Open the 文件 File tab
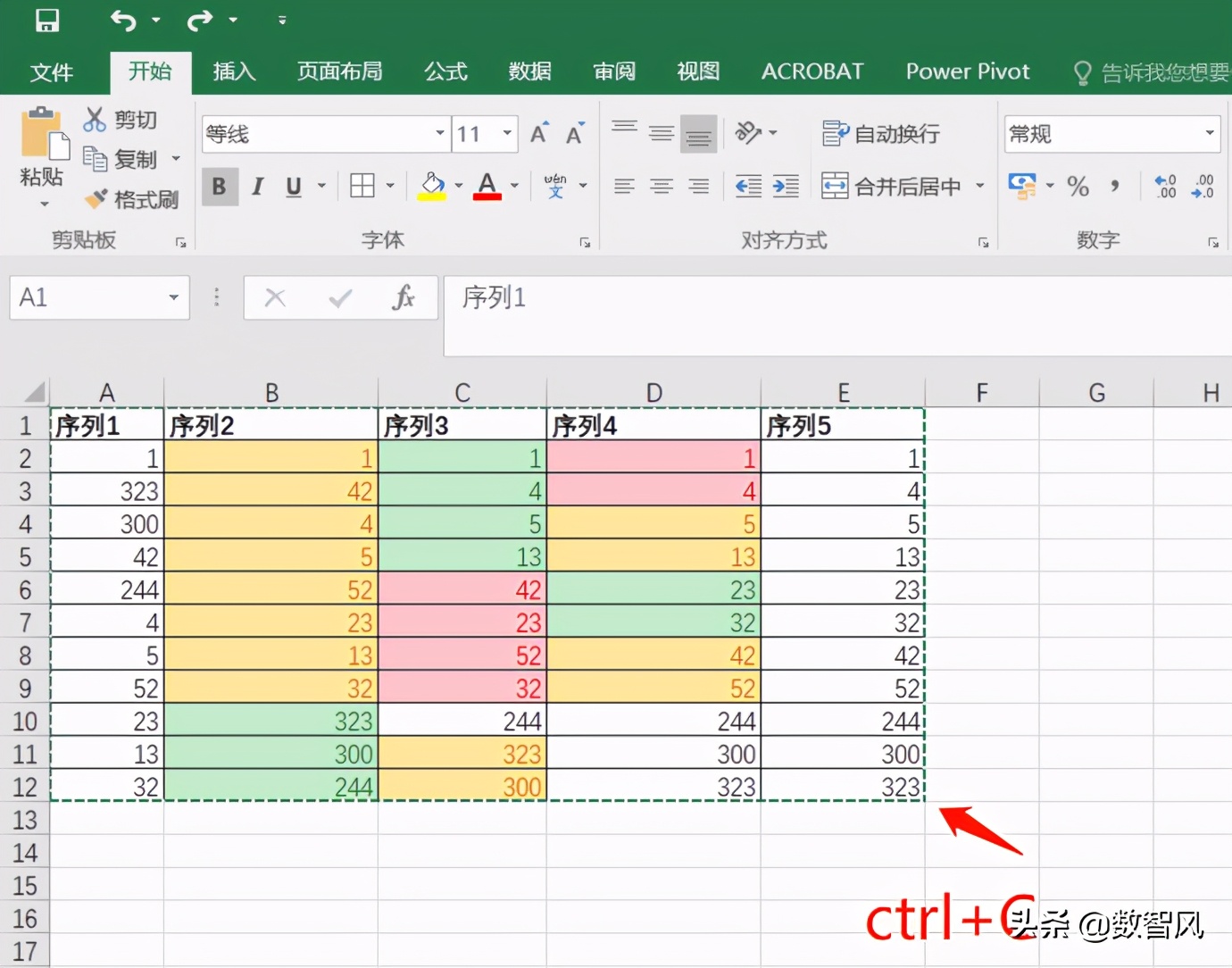The height and width of the screenshot is (968, 1232). (51, 71)
